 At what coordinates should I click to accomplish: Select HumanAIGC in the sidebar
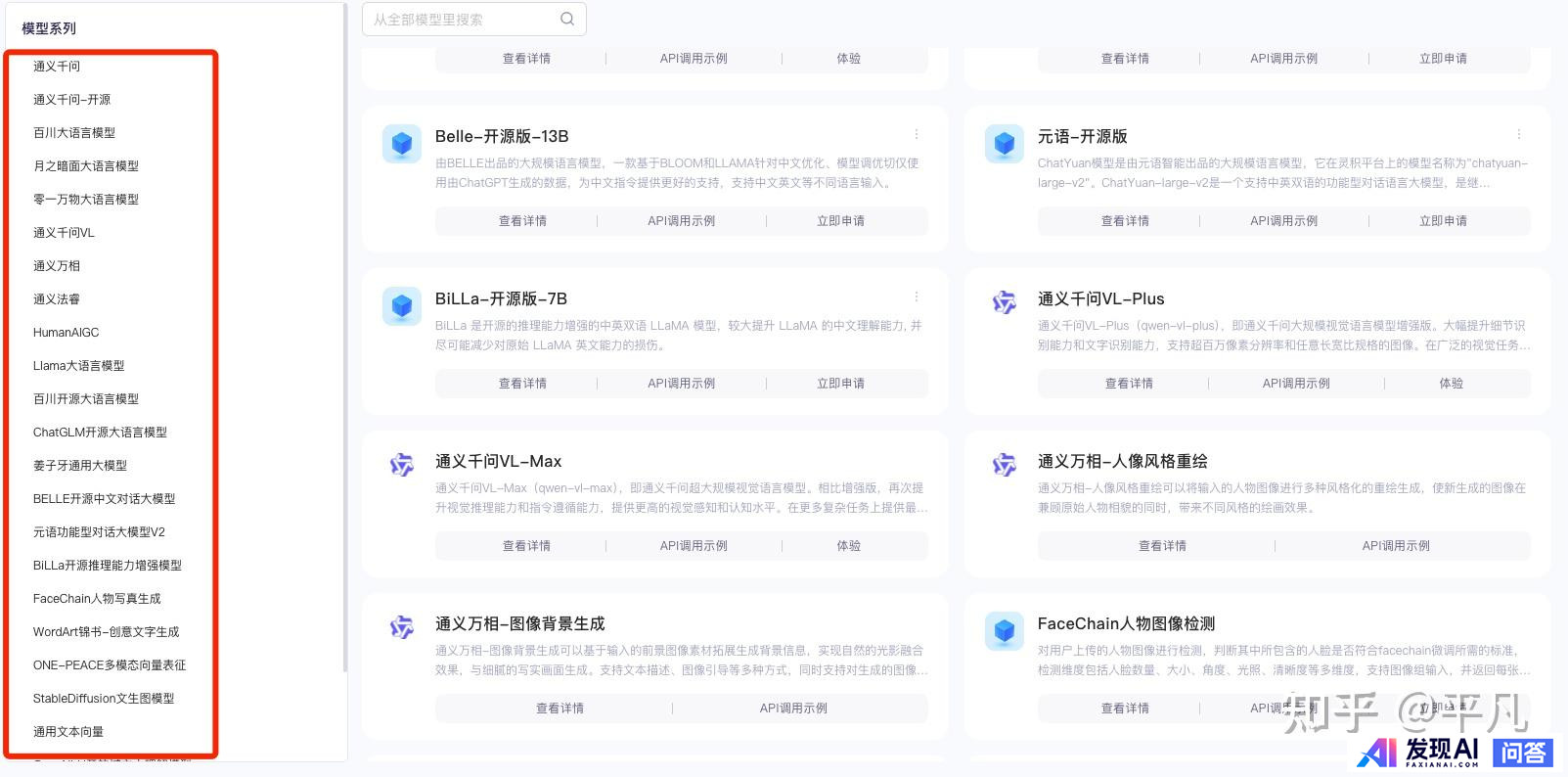pyautogui.click(x=66, y=333)
